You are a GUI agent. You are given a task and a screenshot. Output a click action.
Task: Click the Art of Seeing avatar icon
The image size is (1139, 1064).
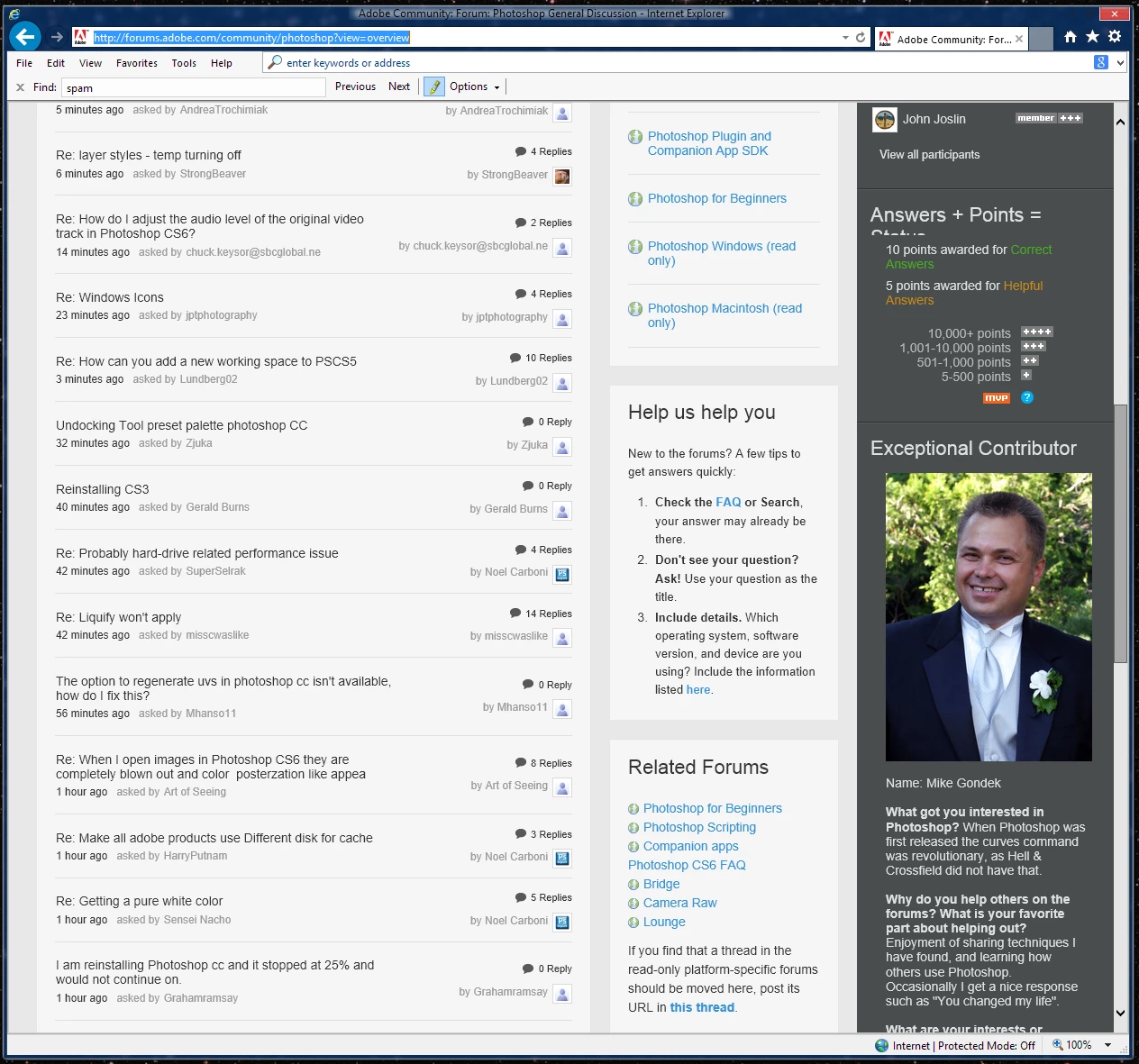562,788
